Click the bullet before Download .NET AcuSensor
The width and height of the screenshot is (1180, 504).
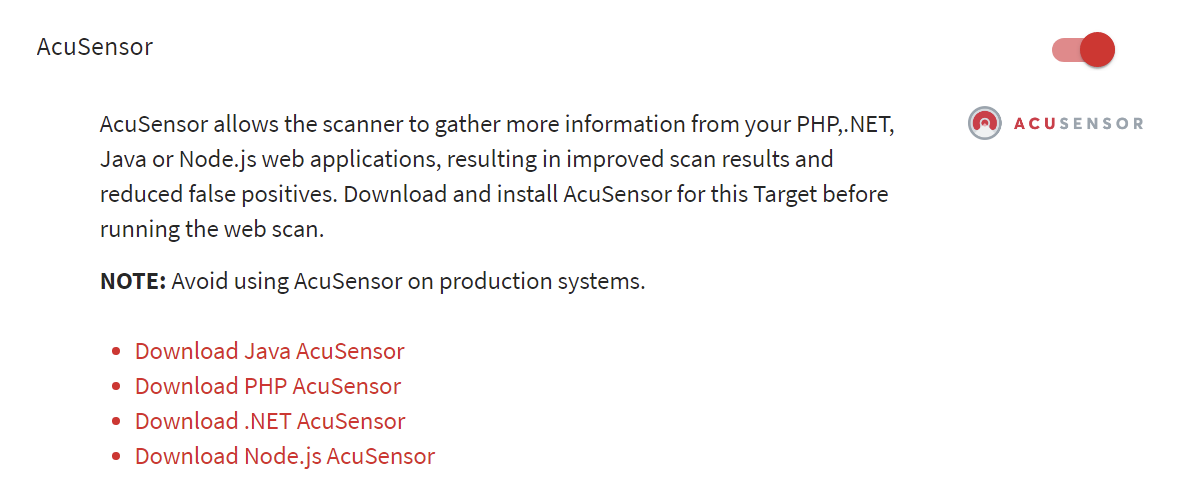(x=117, y=422)
